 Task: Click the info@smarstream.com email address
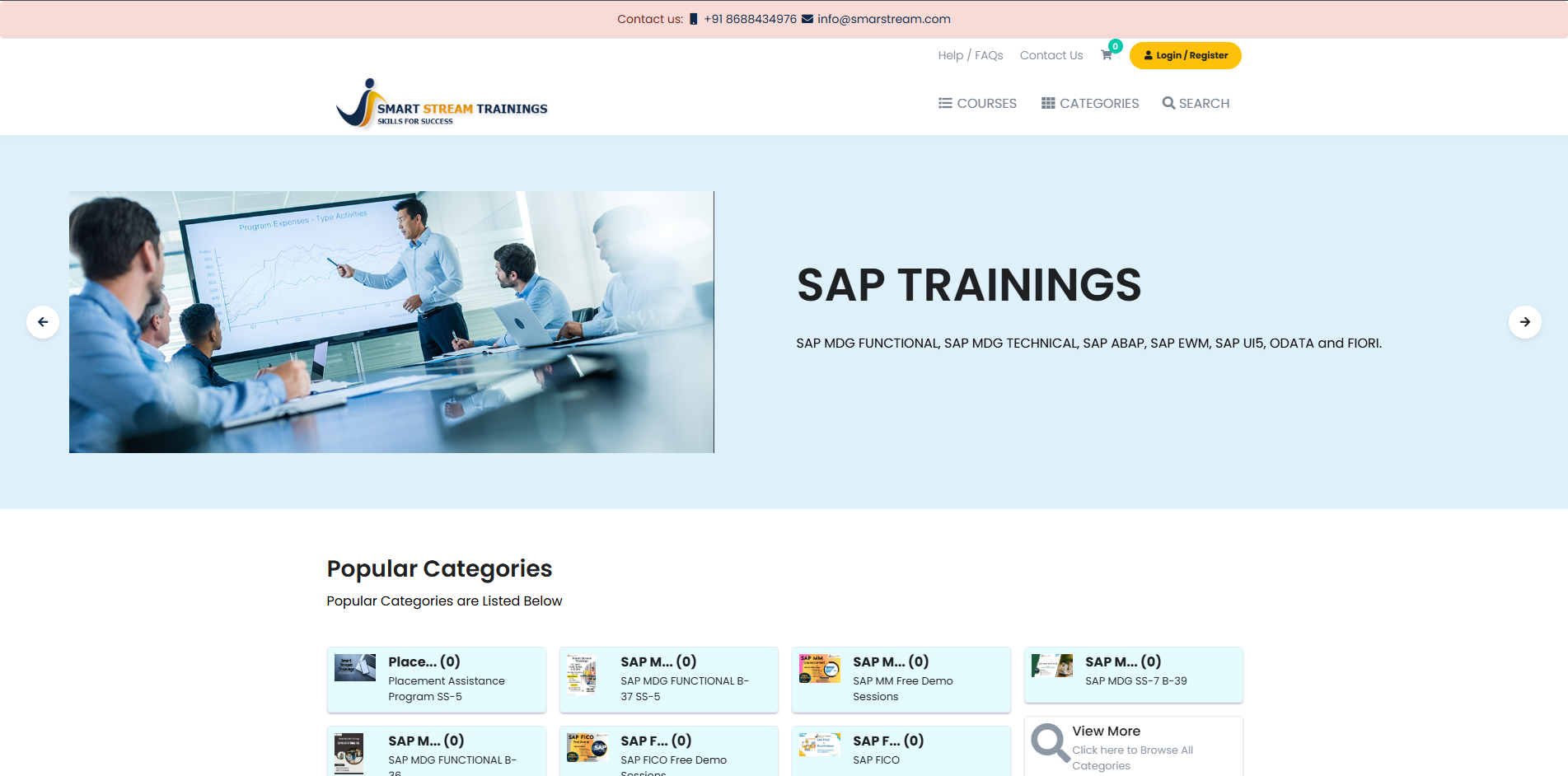click(x=883, y=19)
